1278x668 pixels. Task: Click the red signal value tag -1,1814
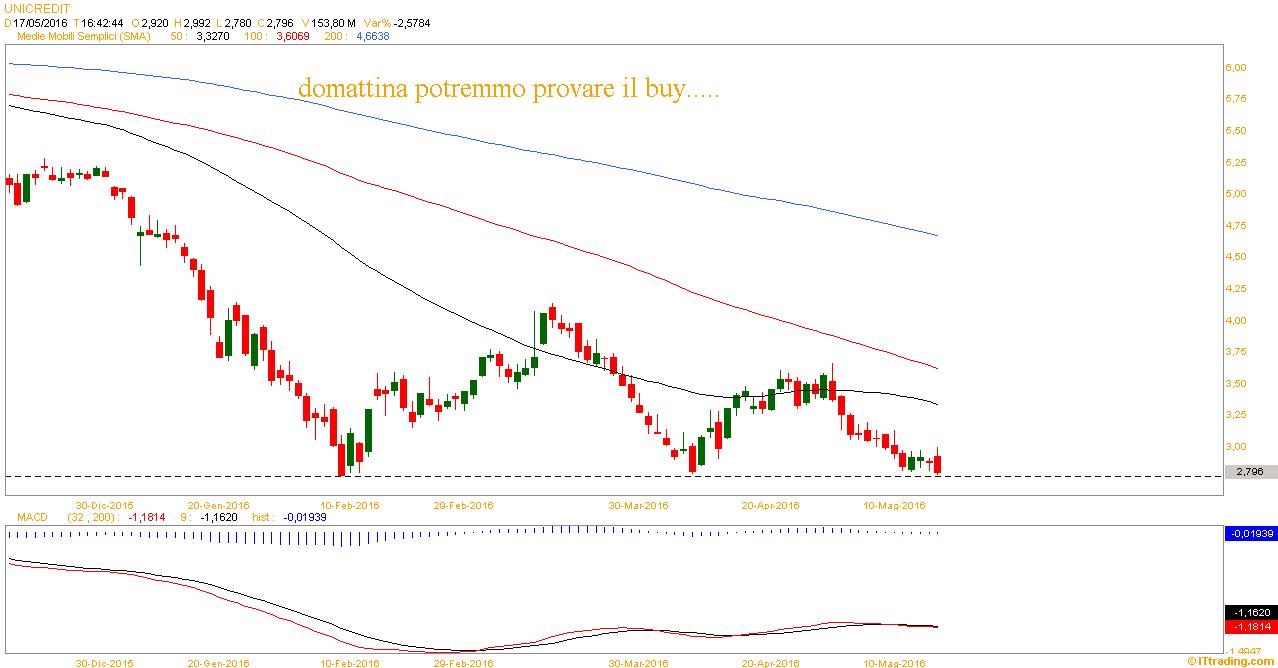click(x=1250, y=626)
